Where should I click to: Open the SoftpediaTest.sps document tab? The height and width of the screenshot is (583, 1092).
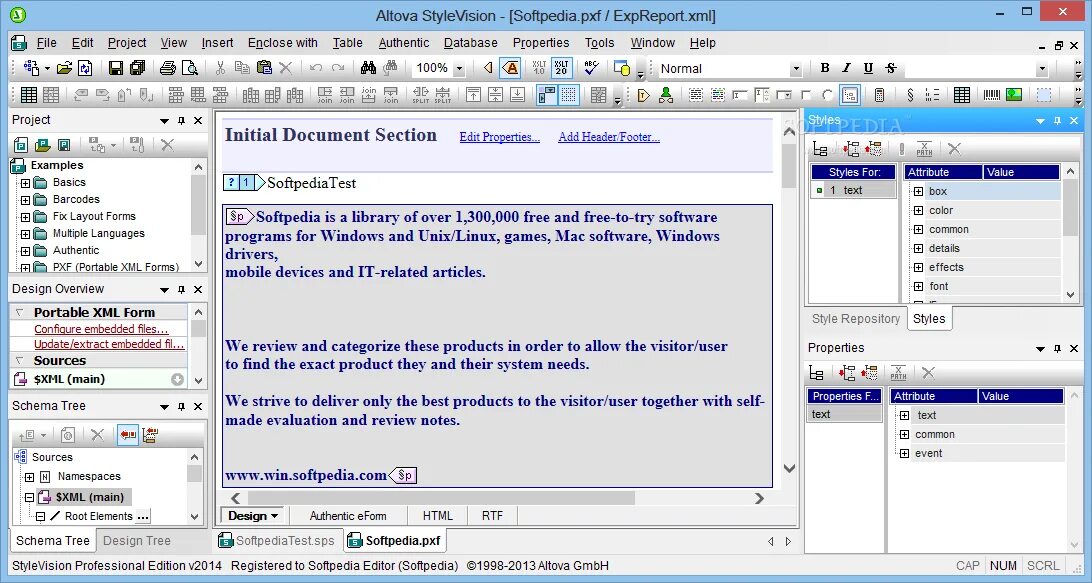click(277, 541)
